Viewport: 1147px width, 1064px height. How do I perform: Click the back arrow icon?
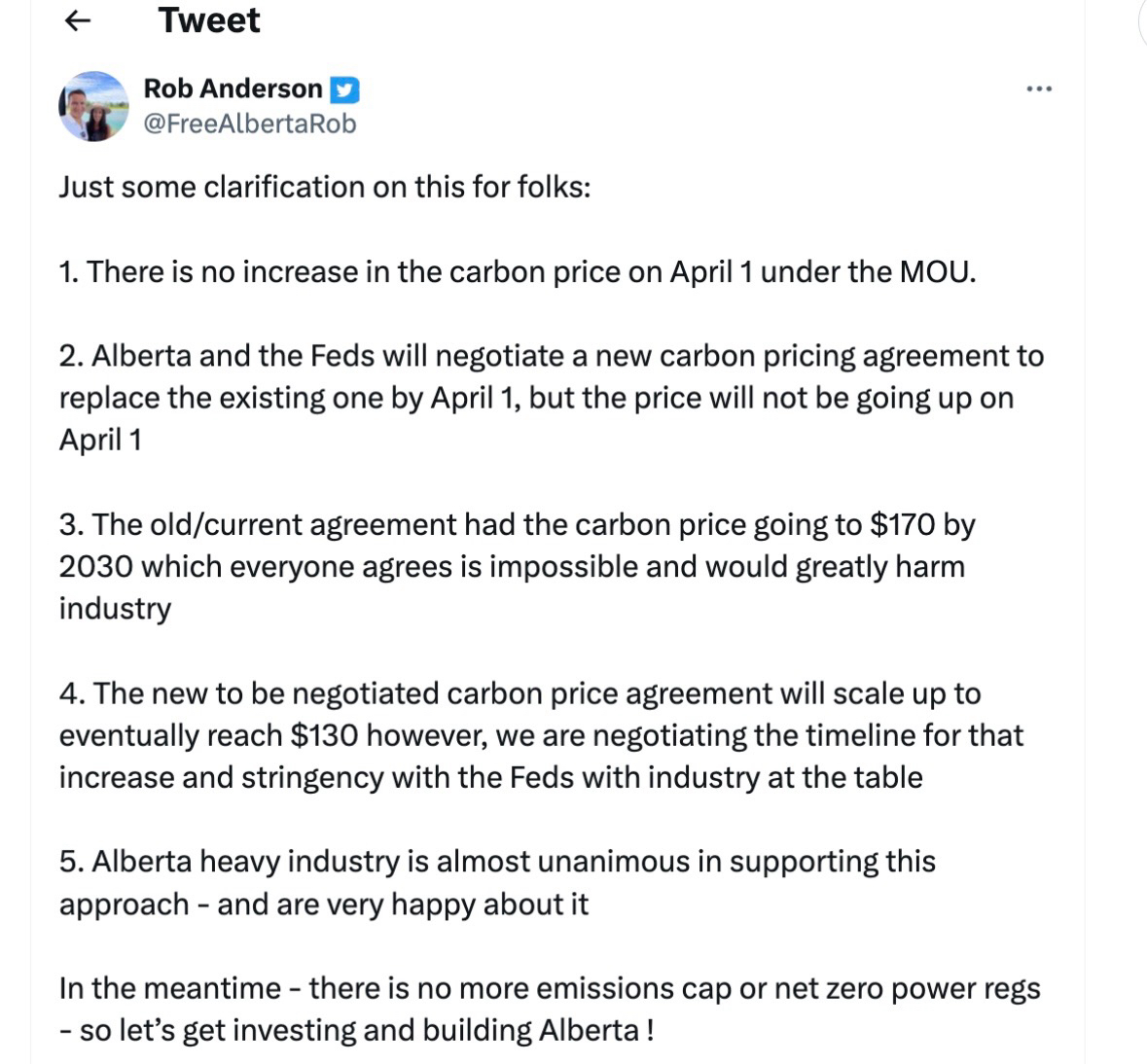point(78,20)
